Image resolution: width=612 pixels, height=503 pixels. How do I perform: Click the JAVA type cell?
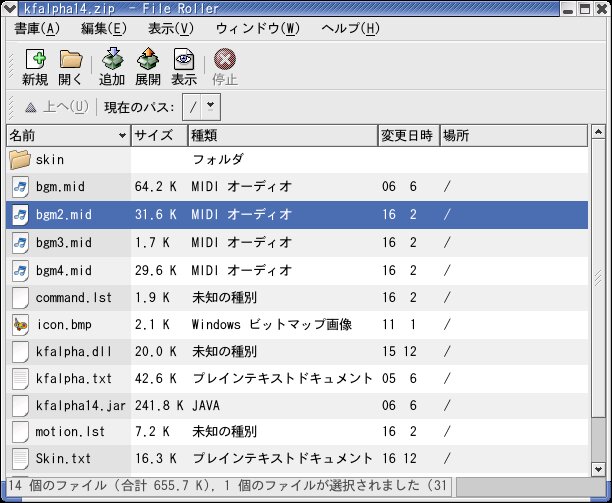click(206, 405)
